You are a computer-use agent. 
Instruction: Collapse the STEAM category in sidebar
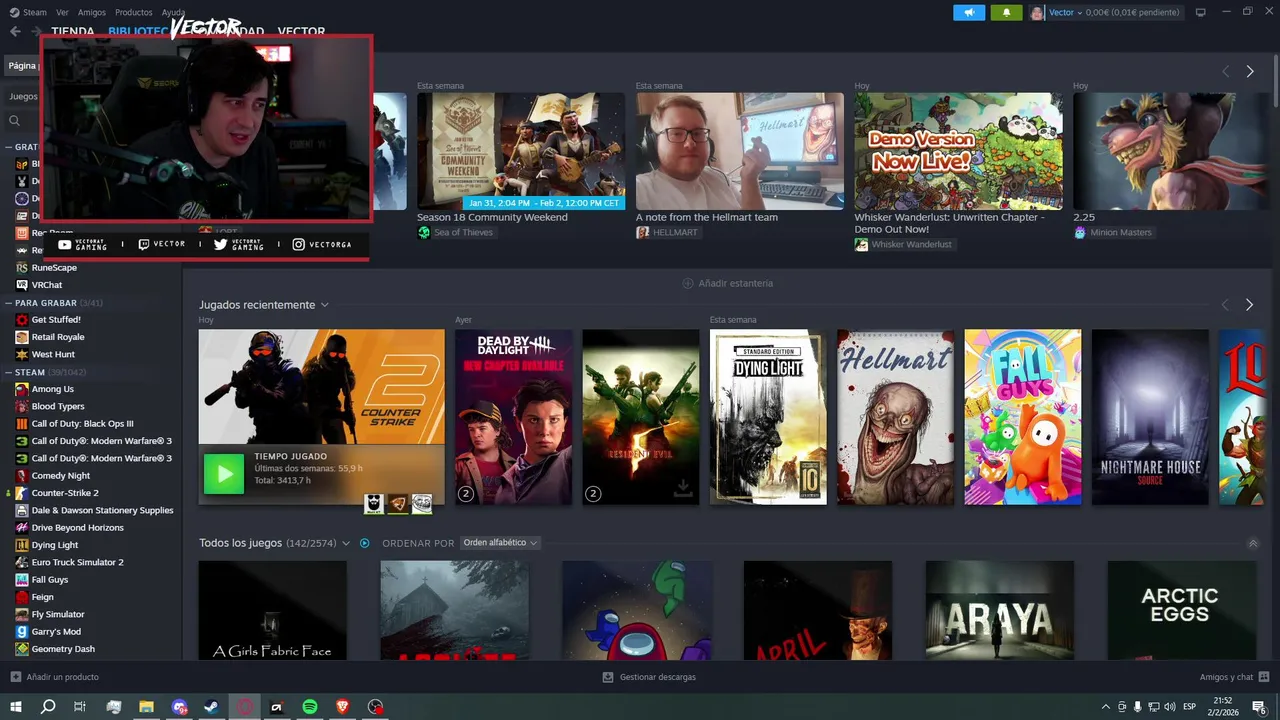coord(9,372)
